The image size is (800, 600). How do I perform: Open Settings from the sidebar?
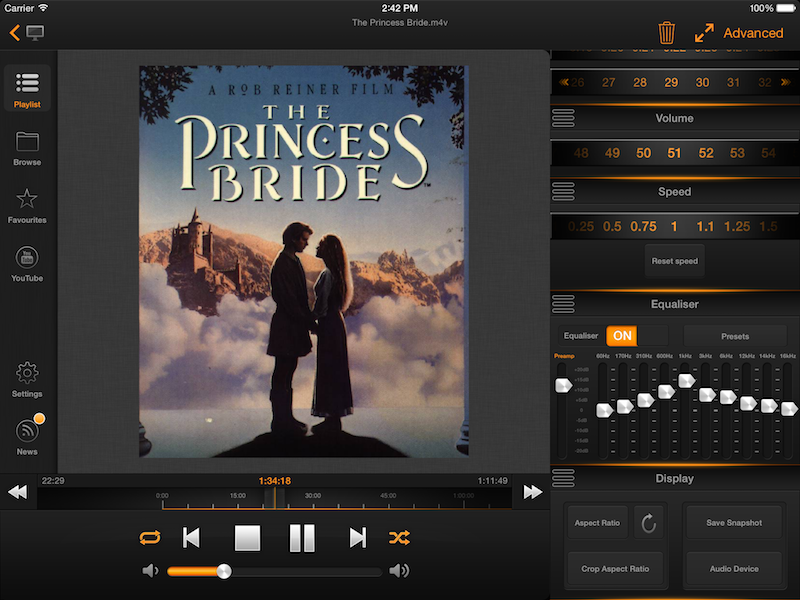27,380
